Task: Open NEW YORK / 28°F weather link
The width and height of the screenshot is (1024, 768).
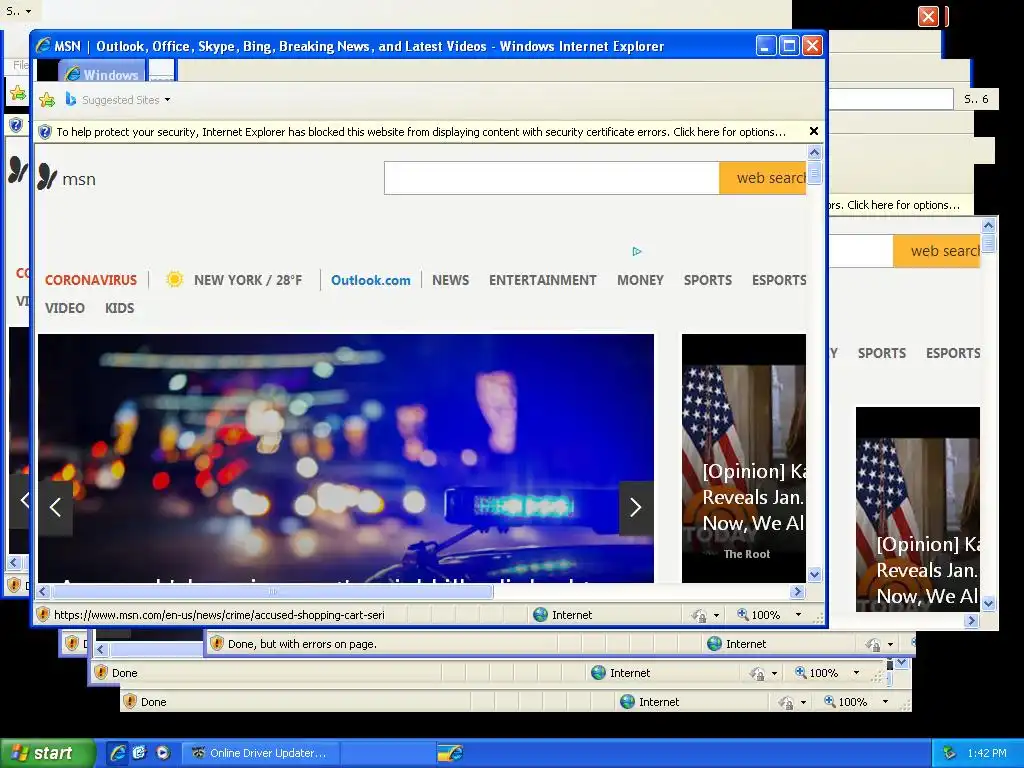Action: (x=248, y=280)
